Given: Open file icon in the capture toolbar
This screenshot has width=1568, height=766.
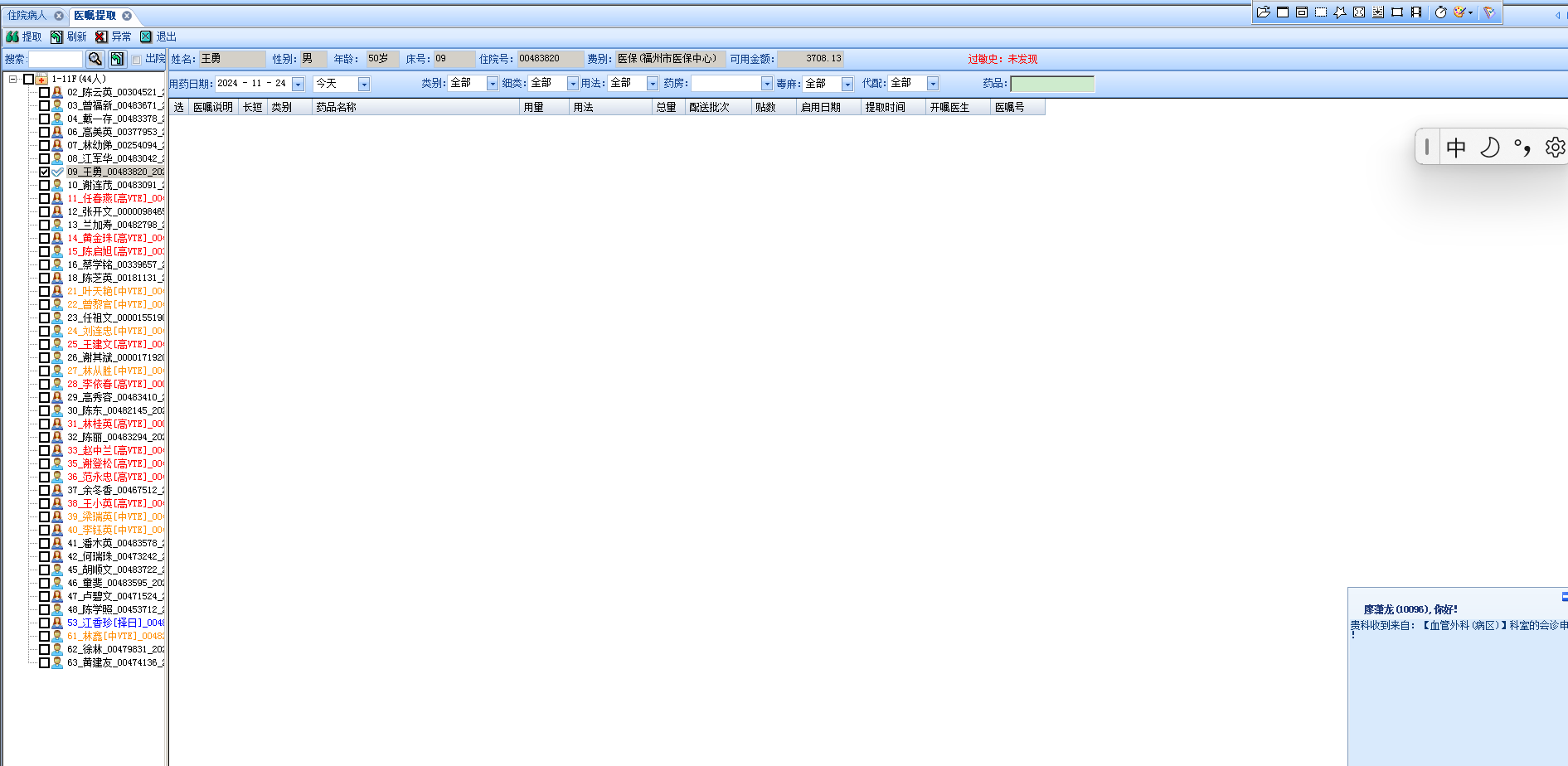Looking at the screenshot, I should [x=1264, y=12].
